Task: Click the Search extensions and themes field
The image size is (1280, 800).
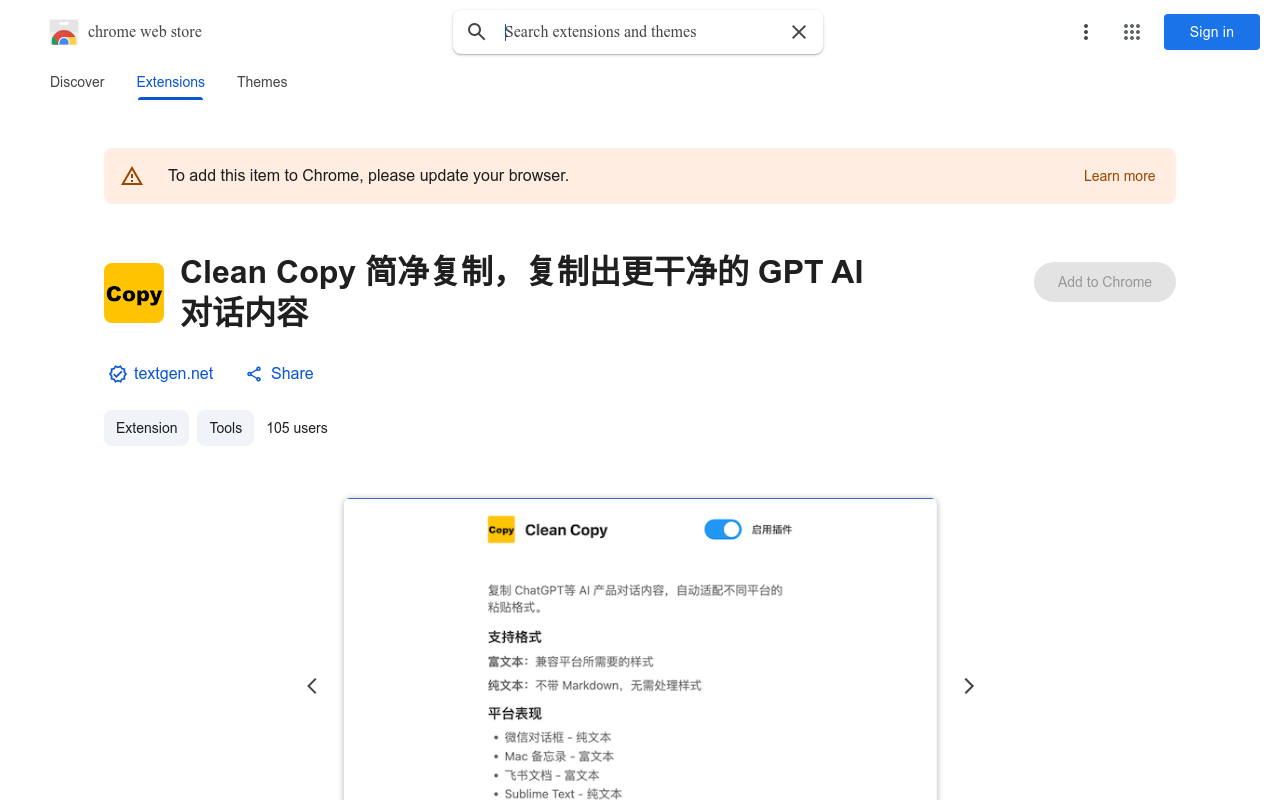Action: coord(640,32)
